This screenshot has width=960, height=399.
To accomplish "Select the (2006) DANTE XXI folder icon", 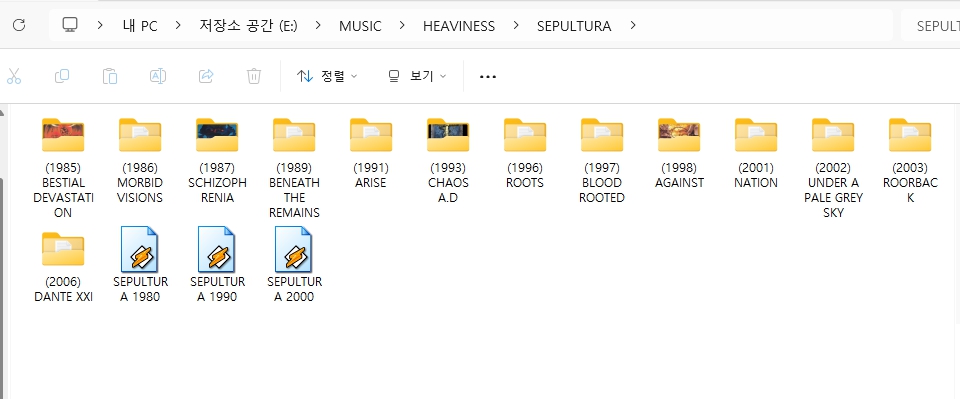I will point(63,249).
